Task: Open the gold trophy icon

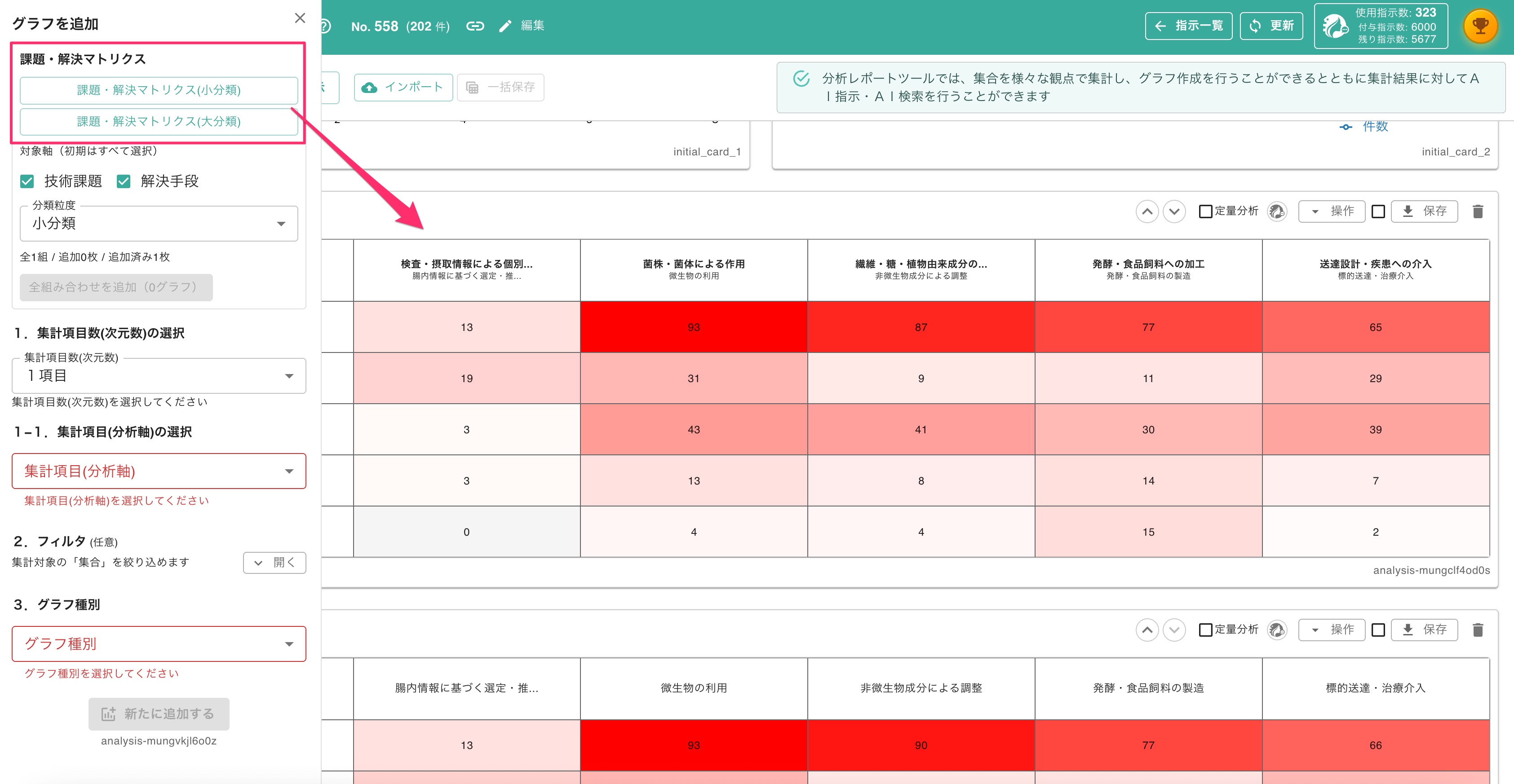Action: 1480,26
